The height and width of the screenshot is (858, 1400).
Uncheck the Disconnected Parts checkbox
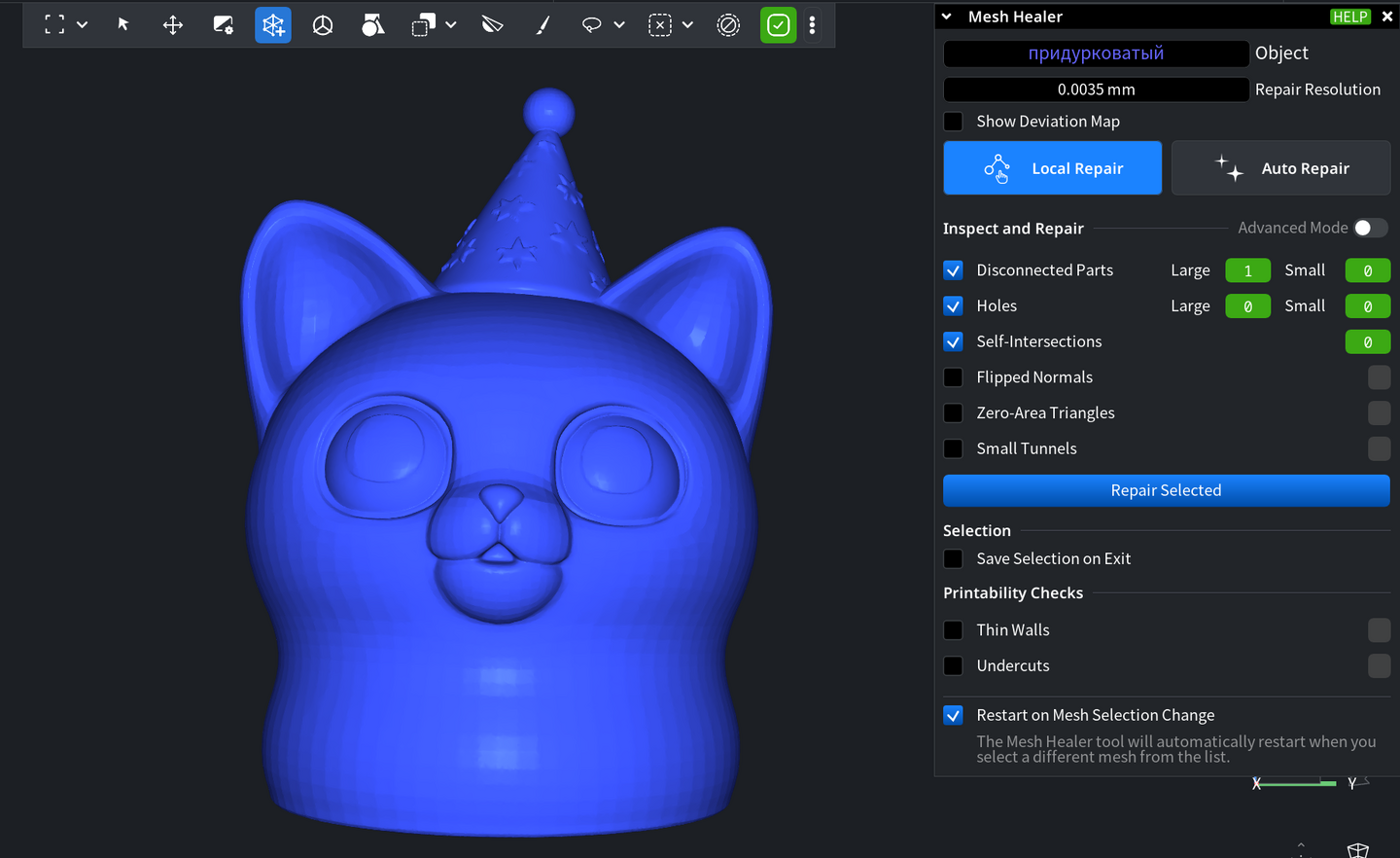click(x=954, y=270)
